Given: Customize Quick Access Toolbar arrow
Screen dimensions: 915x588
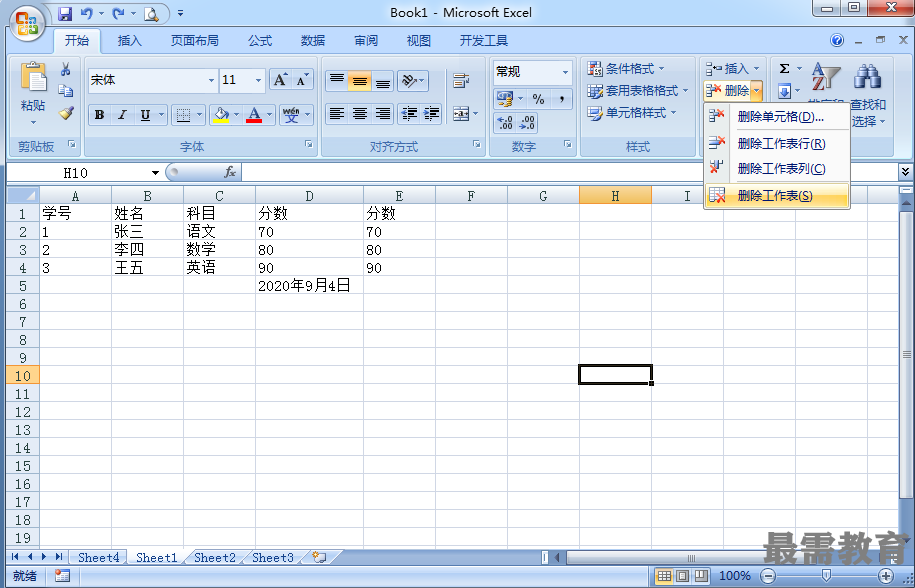Looking at the screenshot, I should click(x=180, y=13).
